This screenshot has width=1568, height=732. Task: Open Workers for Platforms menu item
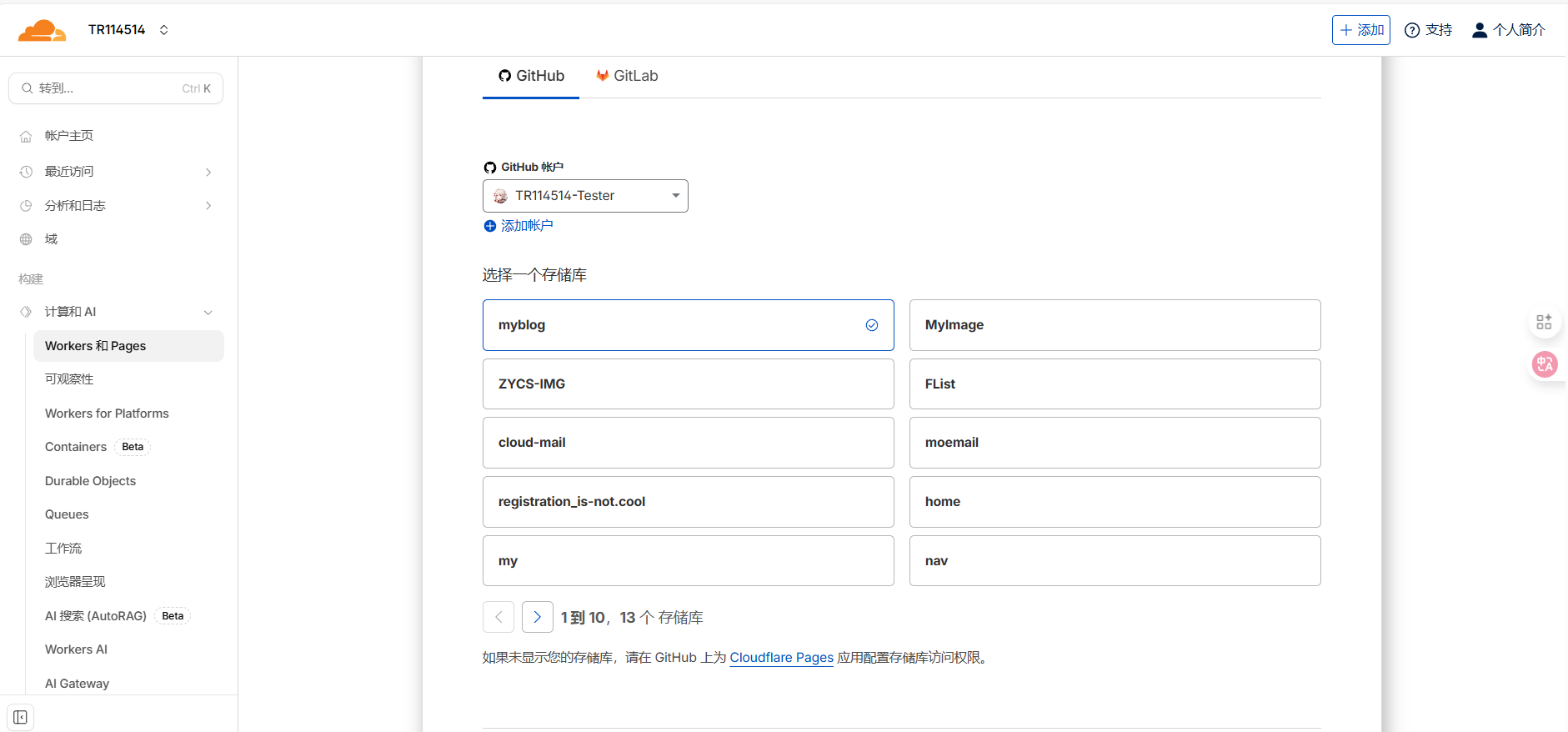pos(107,414)
